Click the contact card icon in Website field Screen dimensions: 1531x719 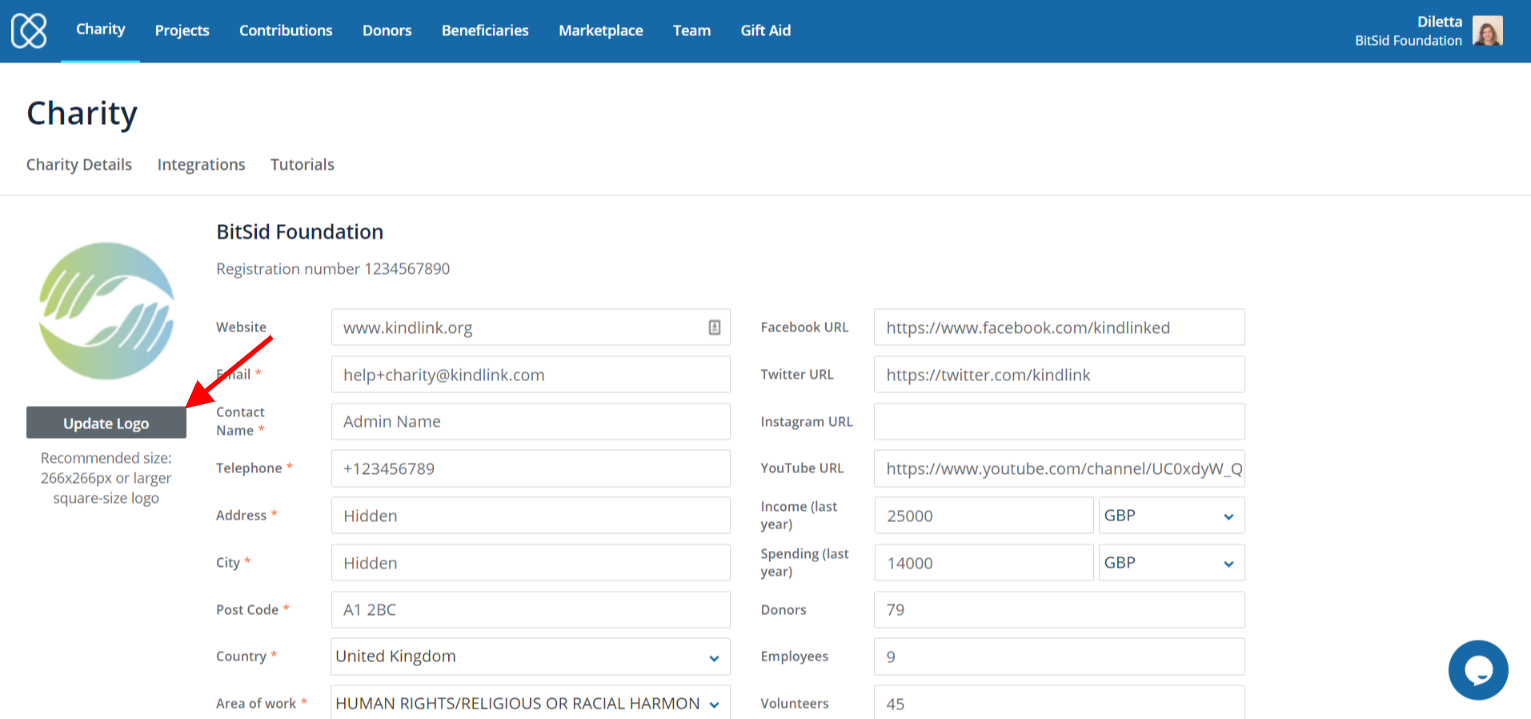tap(714, 327)
